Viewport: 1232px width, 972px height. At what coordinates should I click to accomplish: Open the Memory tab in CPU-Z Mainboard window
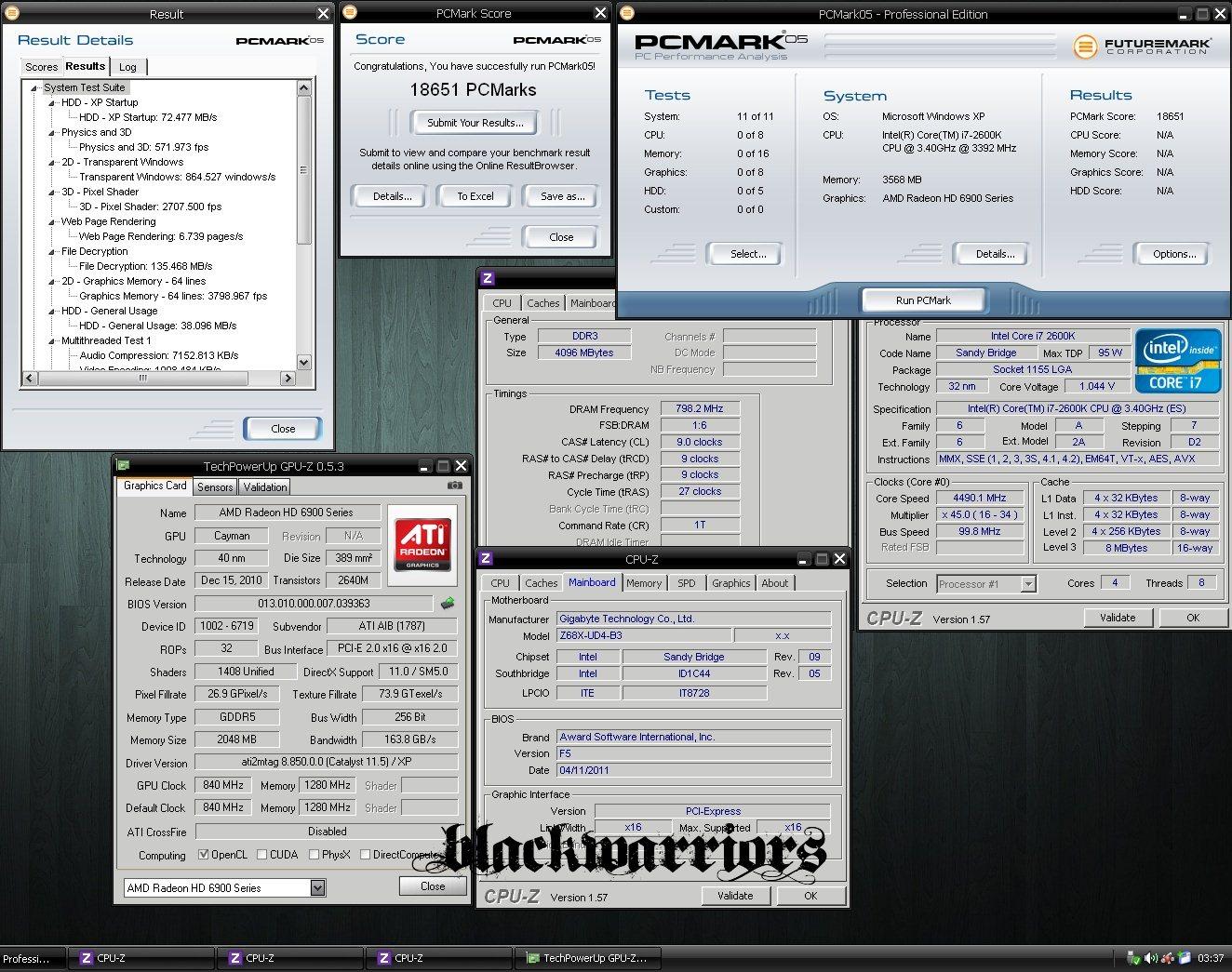[644, 583]
